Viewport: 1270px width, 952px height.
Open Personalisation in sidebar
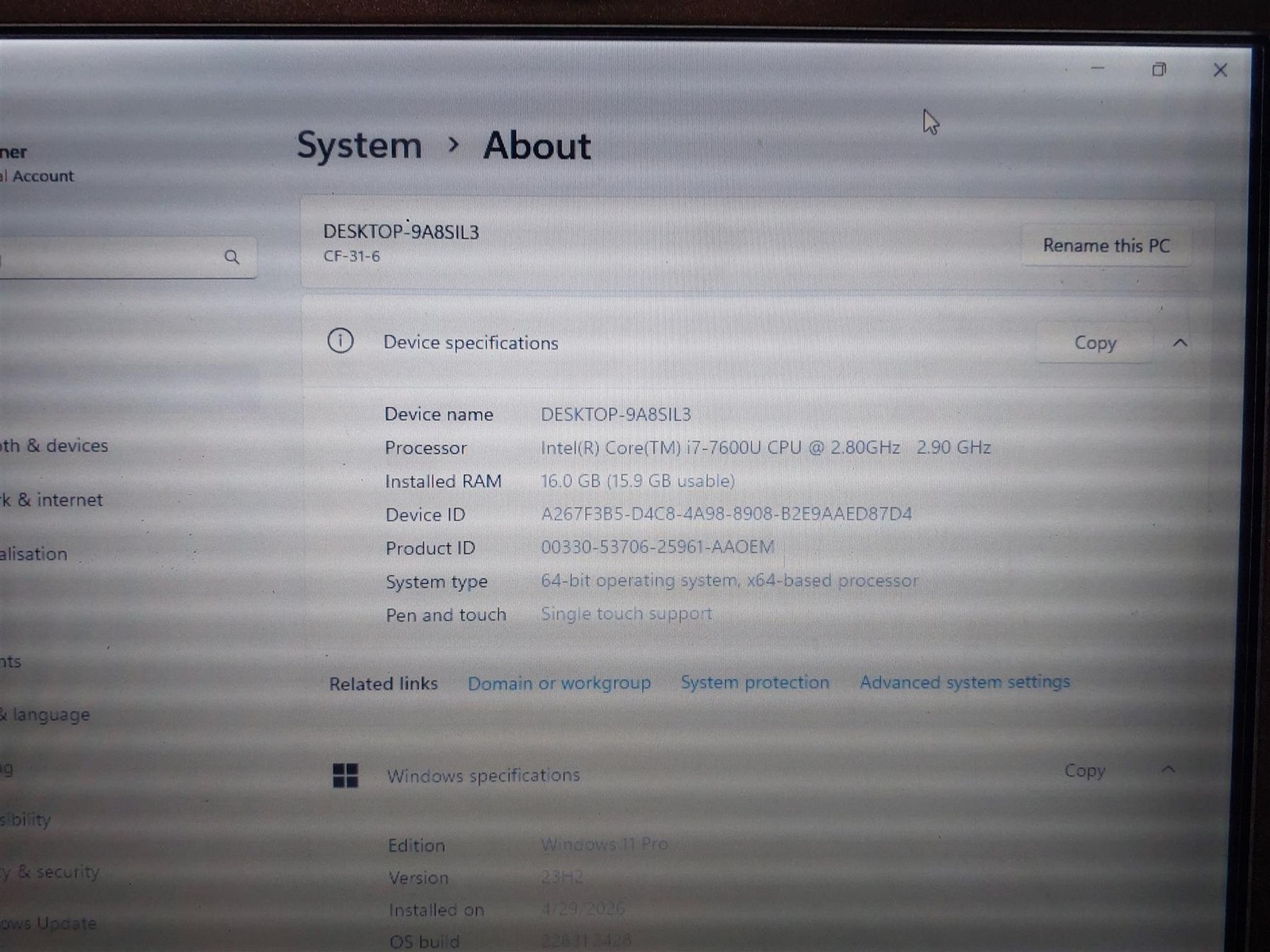(x=34, y=554)
